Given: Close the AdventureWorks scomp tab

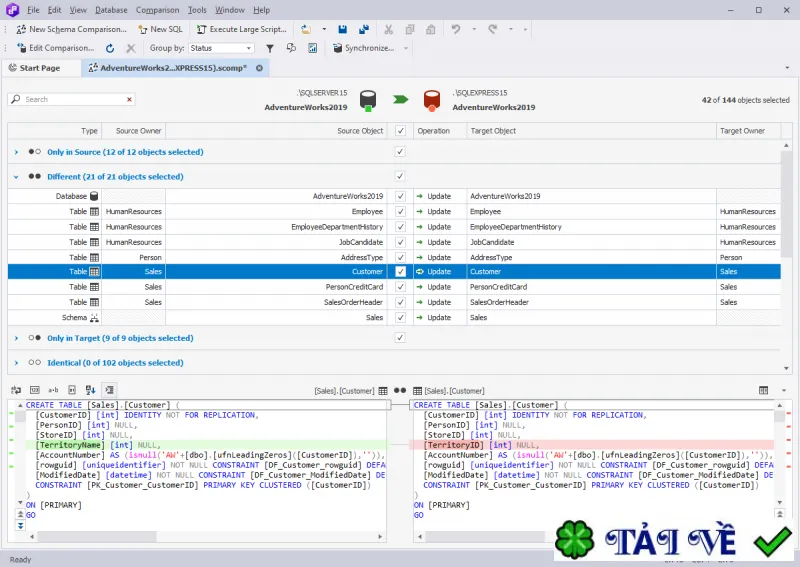Looking at the screenshot, I should pos(259,68).
